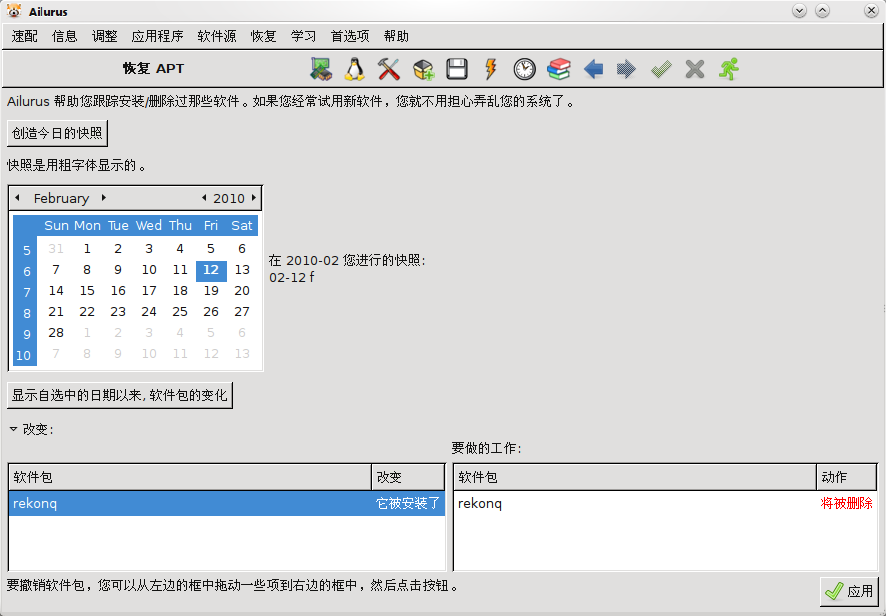Click the blue back arrow
Screen dimensions: 886x616
(593, 69)
